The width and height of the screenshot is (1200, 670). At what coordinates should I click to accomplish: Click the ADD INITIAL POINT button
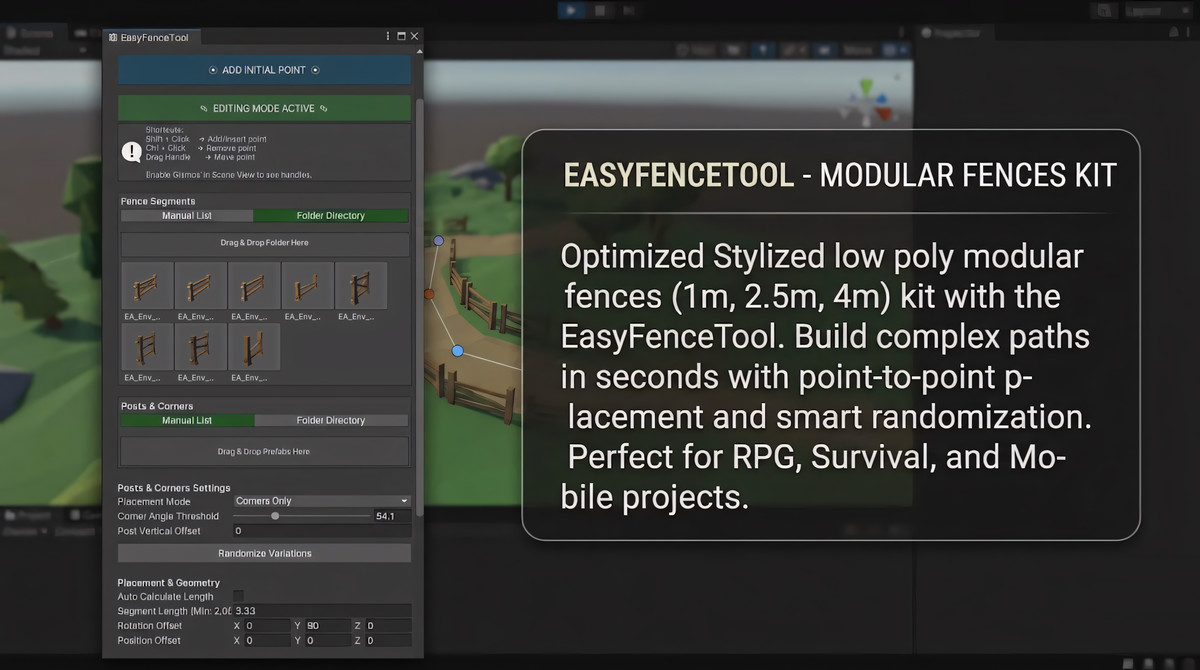coord(264,70)
